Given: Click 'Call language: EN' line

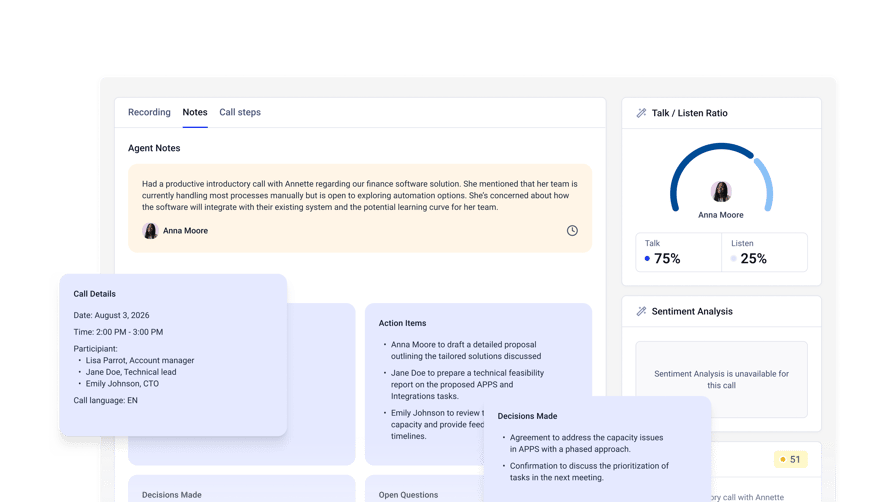Looking at the screenshot, I should click(x=105, y=400).
